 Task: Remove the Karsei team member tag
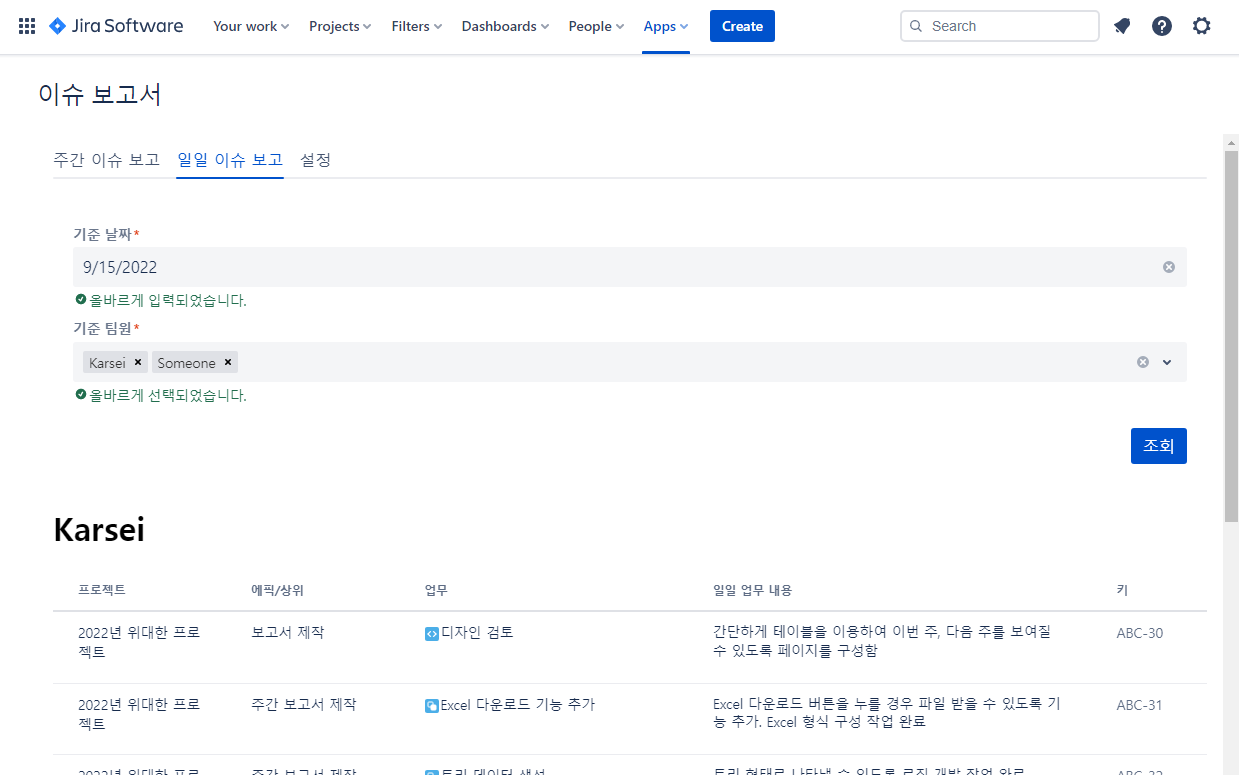(138, 362)
